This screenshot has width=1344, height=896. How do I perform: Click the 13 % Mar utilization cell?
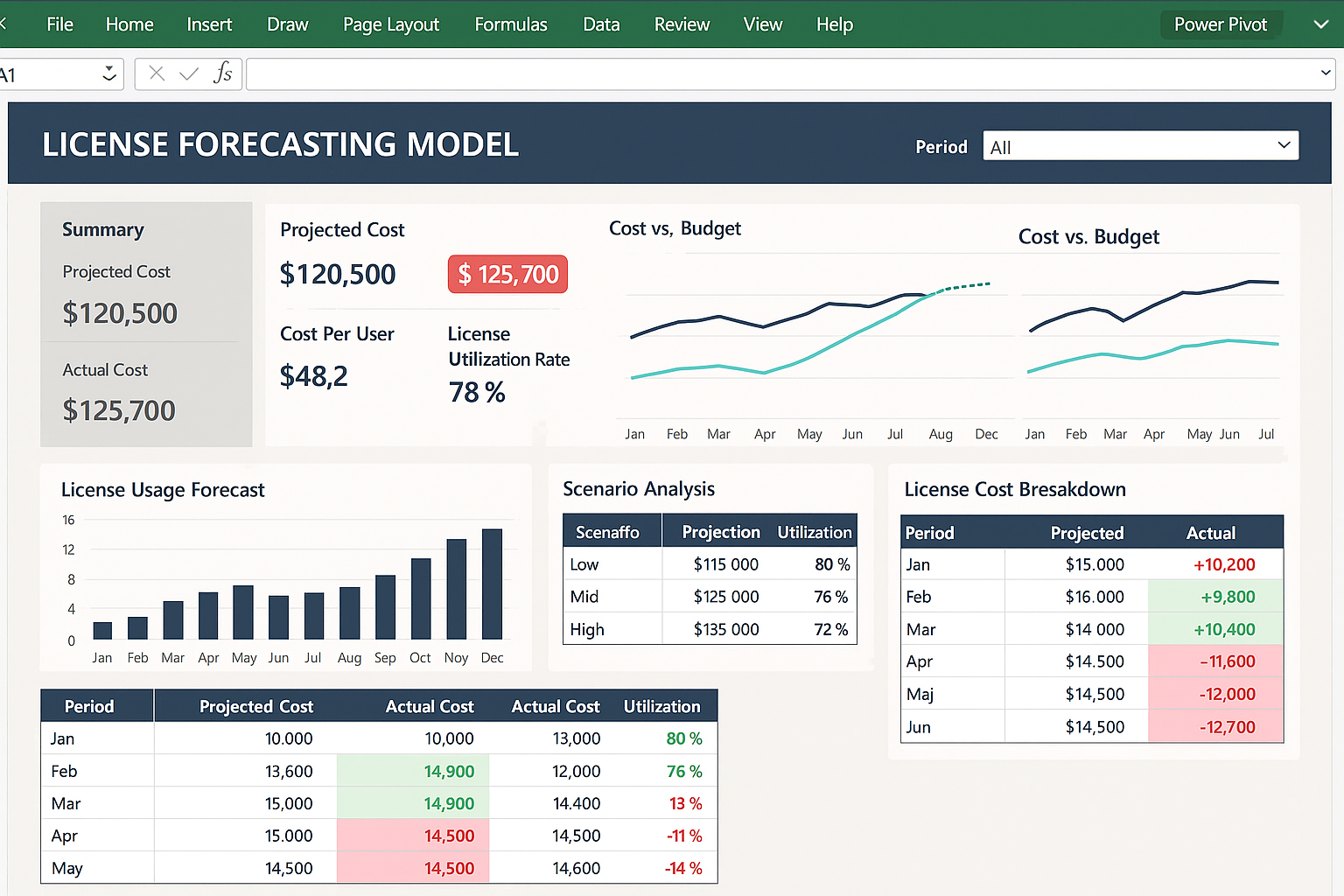coord(686,803)
